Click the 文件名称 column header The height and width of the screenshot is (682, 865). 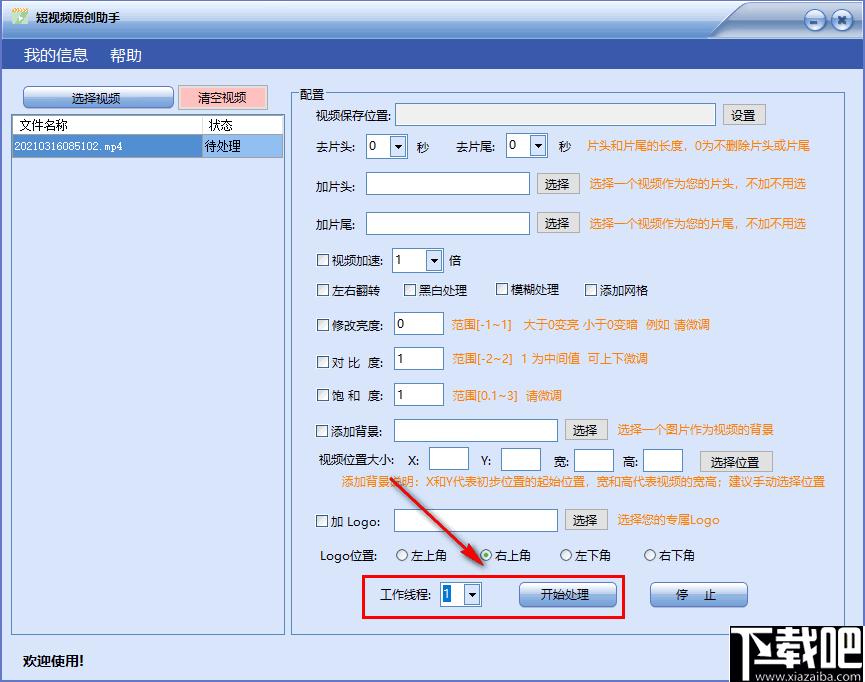(x=108, y=125)
